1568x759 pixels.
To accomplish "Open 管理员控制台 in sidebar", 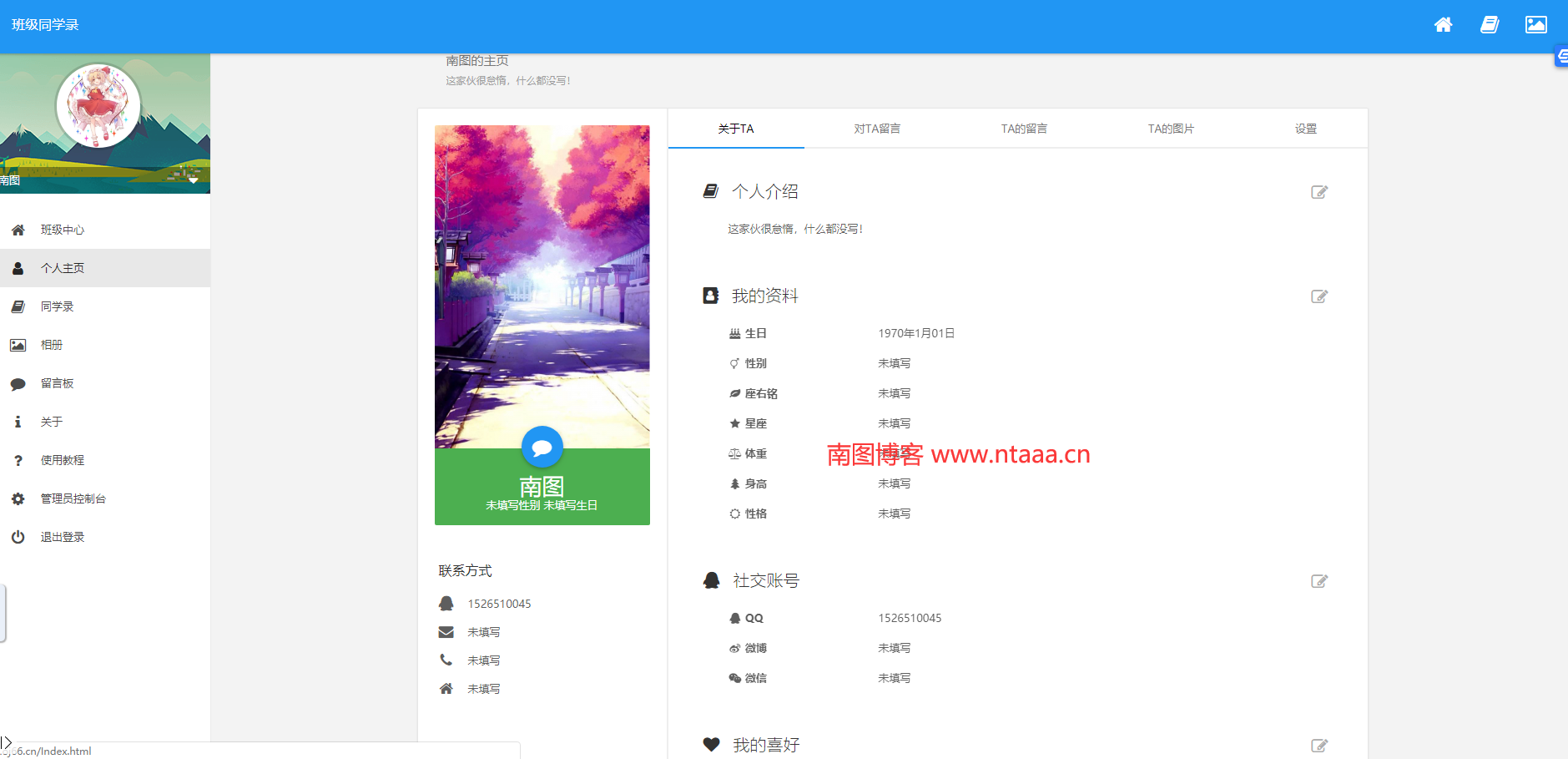I will (73, 498).
